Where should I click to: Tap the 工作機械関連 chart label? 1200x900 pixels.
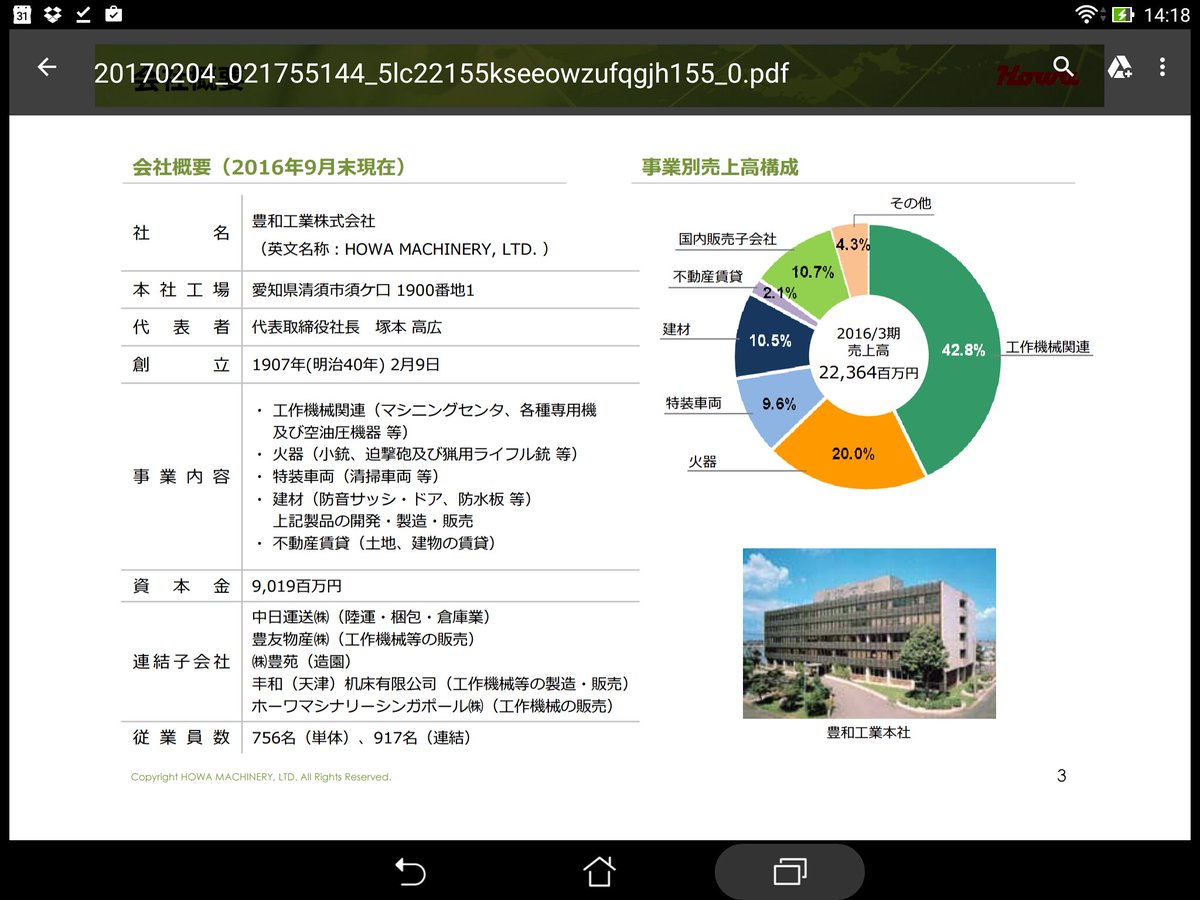(1048, 348)
